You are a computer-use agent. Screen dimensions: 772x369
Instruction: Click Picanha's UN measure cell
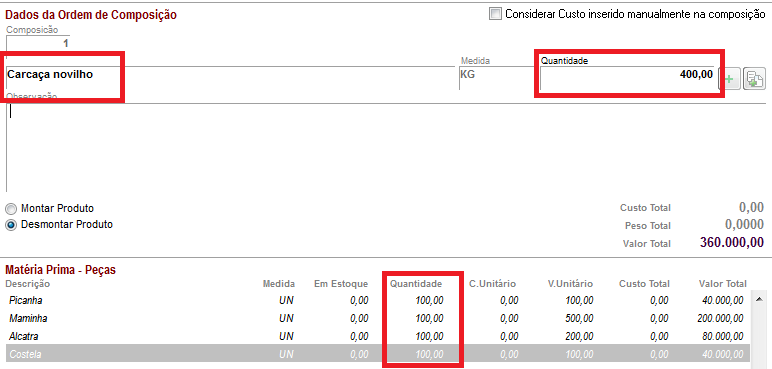point(286,301)
